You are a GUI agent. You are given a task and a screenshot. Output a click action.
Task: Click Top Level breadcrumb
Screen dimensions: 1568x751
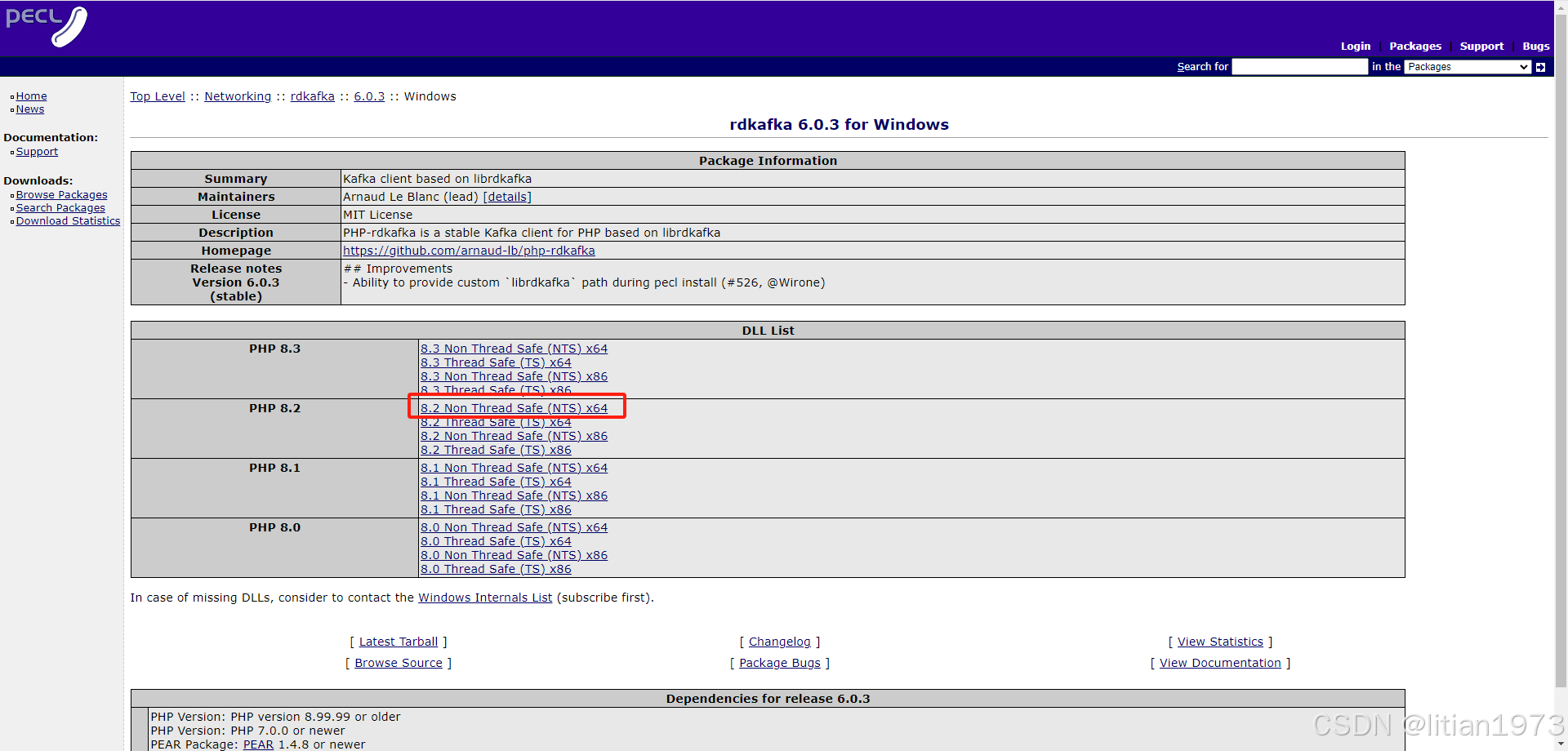pos(158,96)
